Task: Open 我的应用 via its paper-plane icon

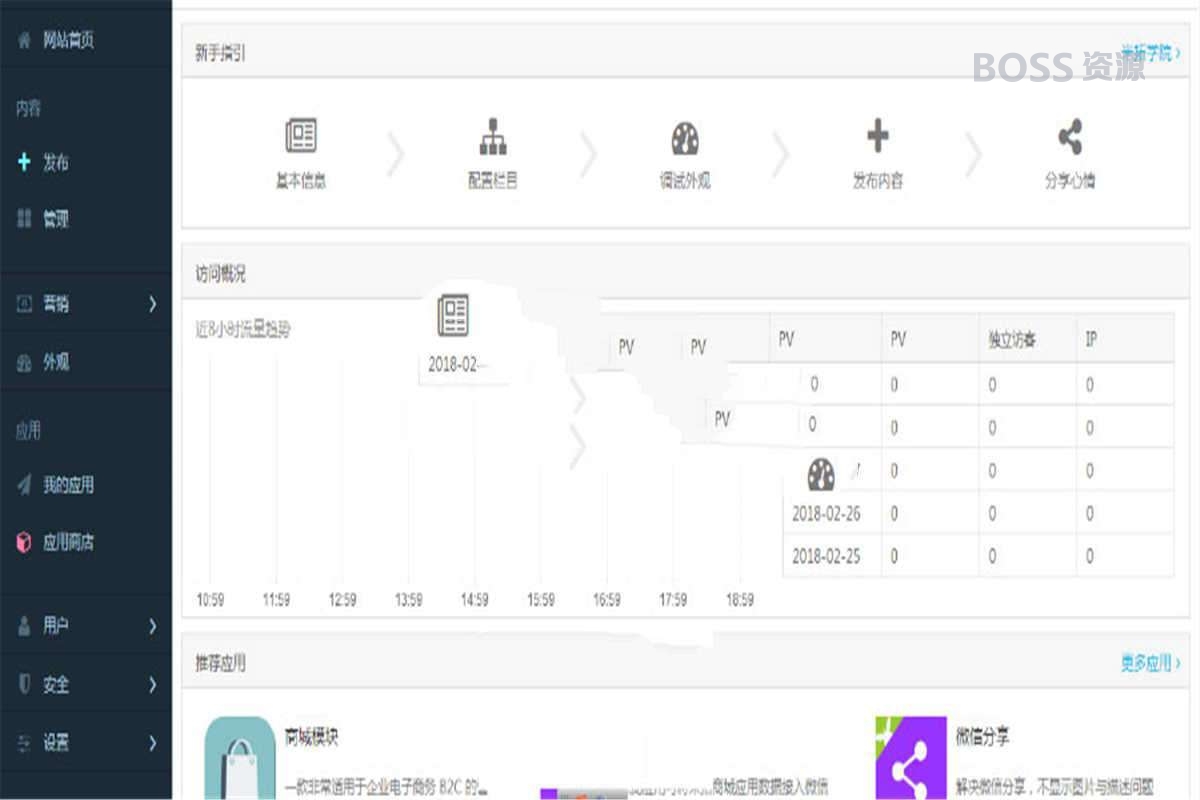Action: click(25, 485)
